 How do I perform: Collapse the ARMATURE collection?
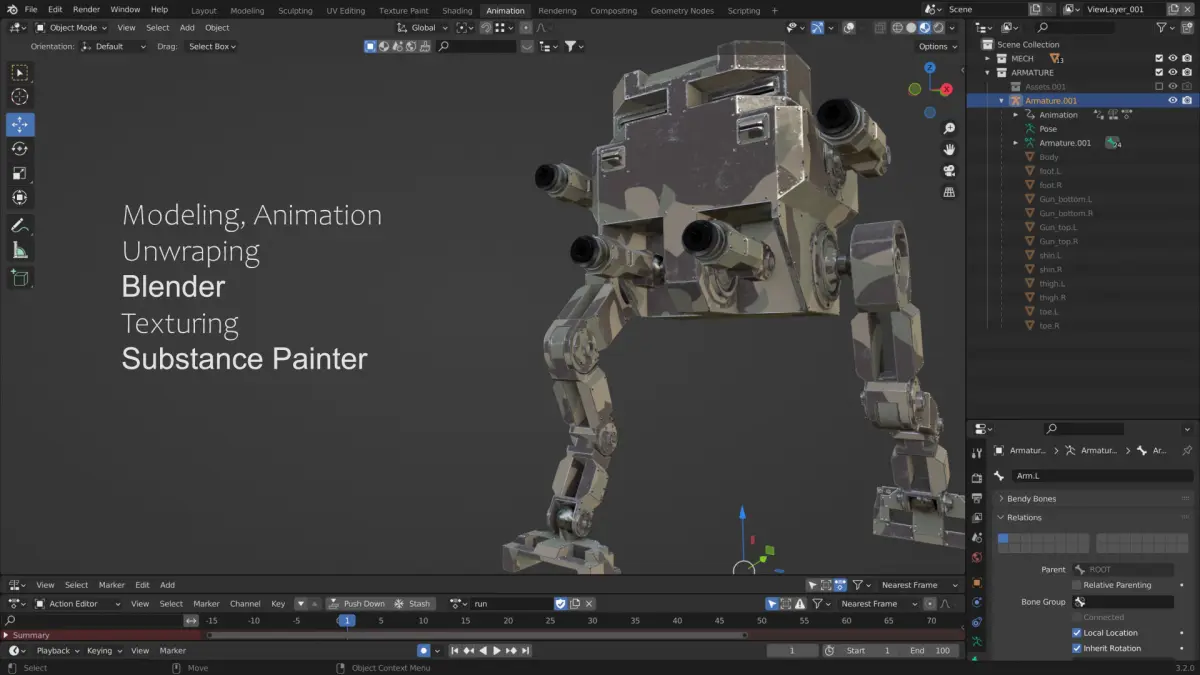tap(988, 73)
